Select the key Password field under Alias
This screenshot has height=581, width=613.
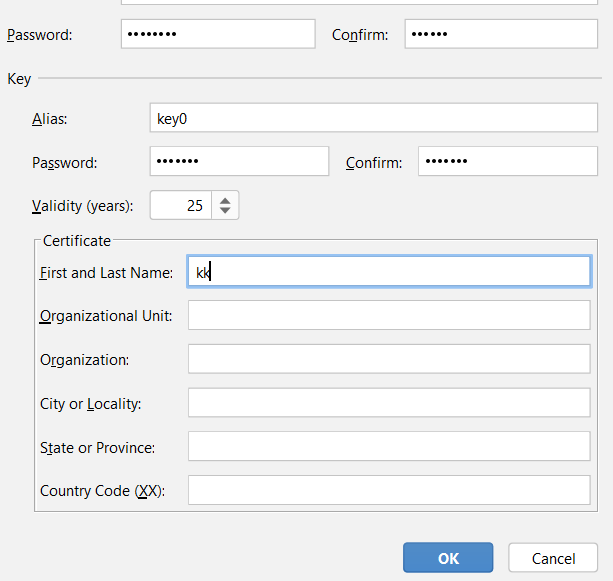click(x=239, y=161)
